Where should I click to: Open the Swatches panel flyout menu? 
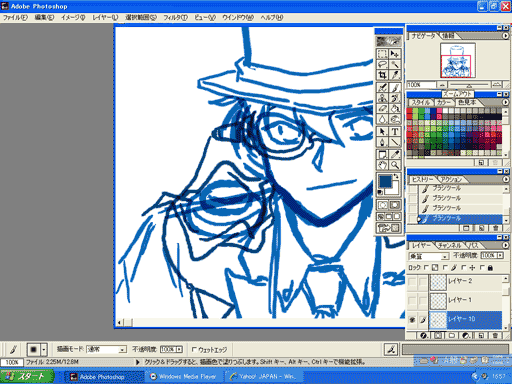tap(506, 102)
